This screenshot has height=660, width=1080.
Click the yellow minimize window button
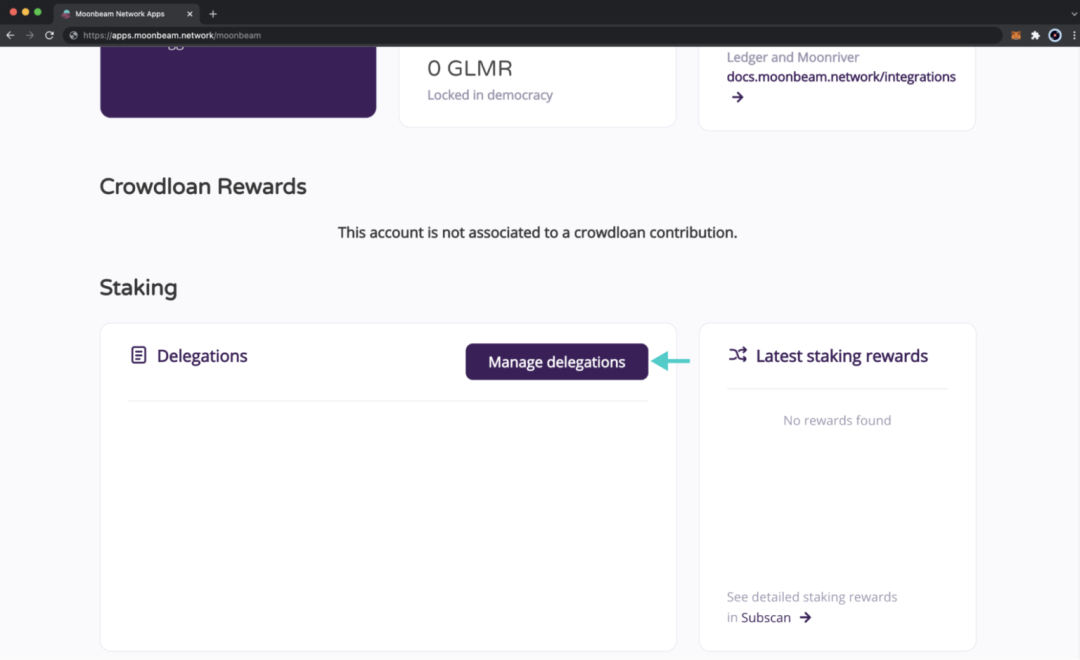(25, 12)
